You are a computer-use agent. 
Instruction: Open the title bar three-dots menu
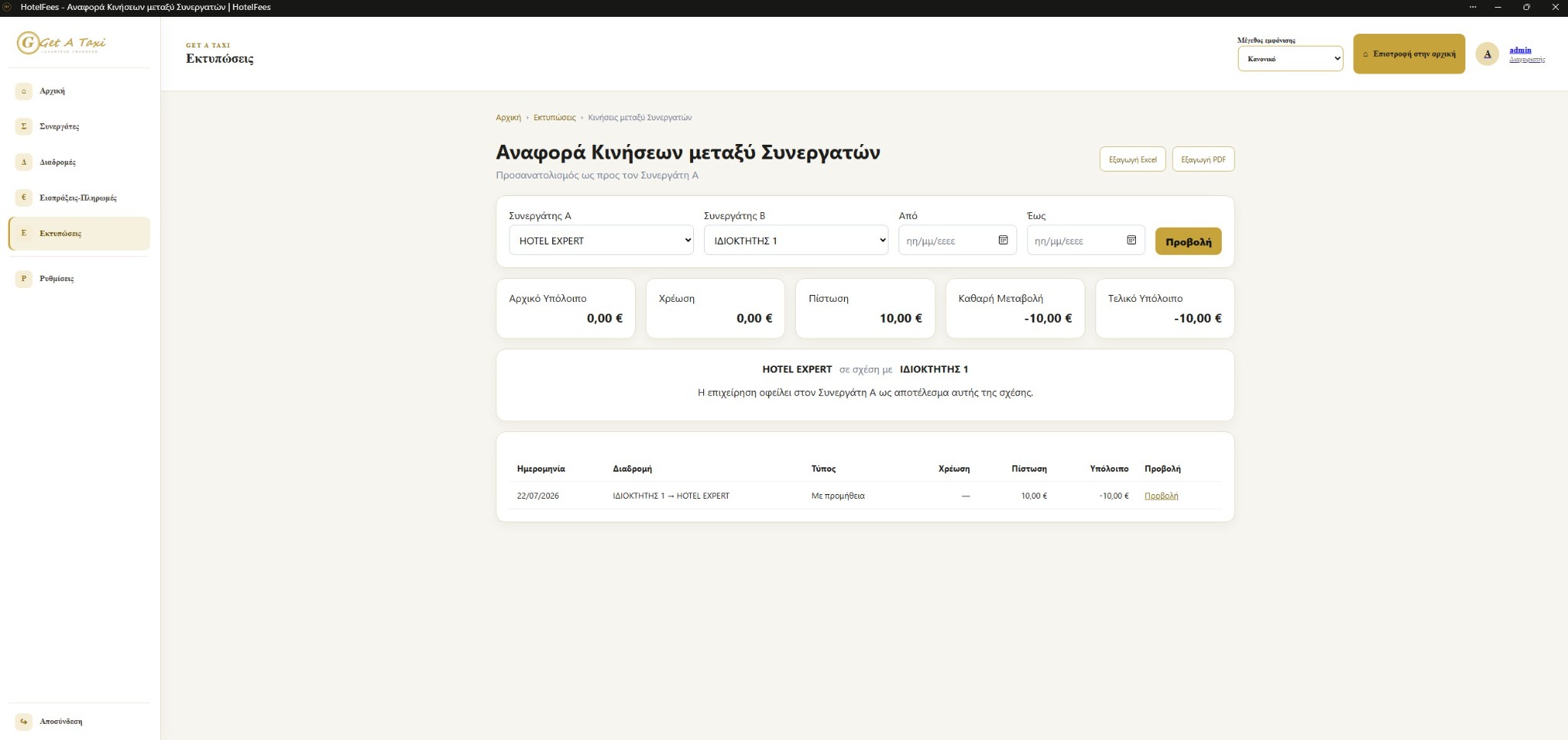1472,7
